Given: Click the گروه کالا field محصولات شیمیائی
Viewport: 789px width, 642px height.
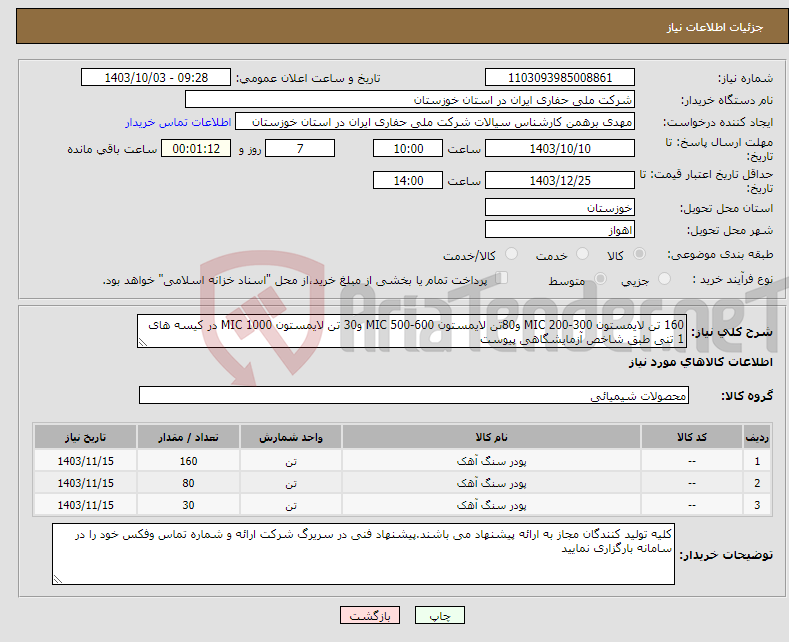Looking at the screenshot, I should tap(414, 395).
